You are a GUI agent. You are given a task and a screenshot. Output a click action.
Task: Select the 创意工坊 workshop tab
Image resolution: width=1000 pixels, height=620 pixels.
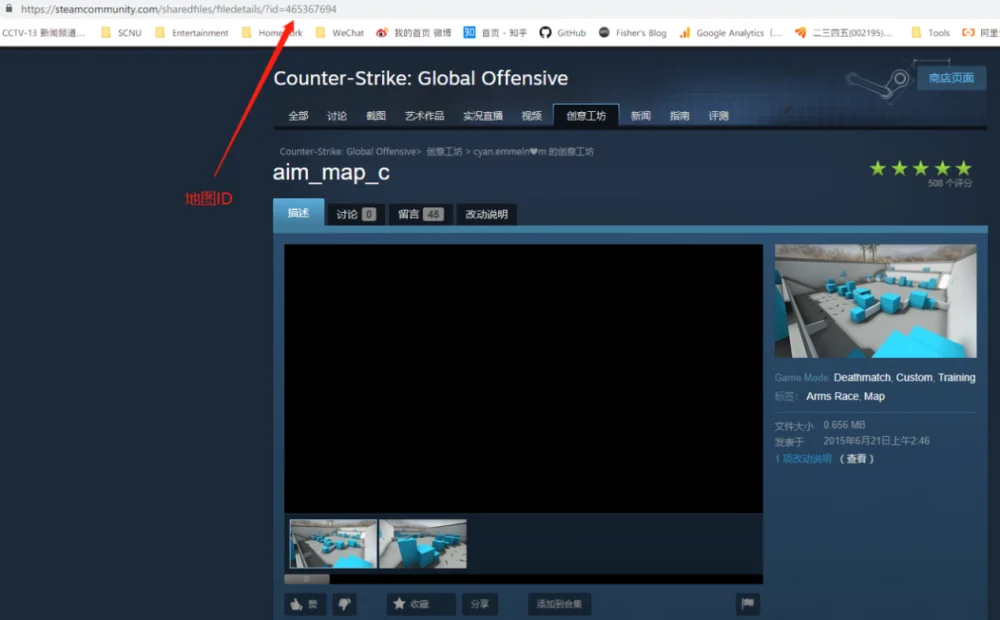point(585,115)
